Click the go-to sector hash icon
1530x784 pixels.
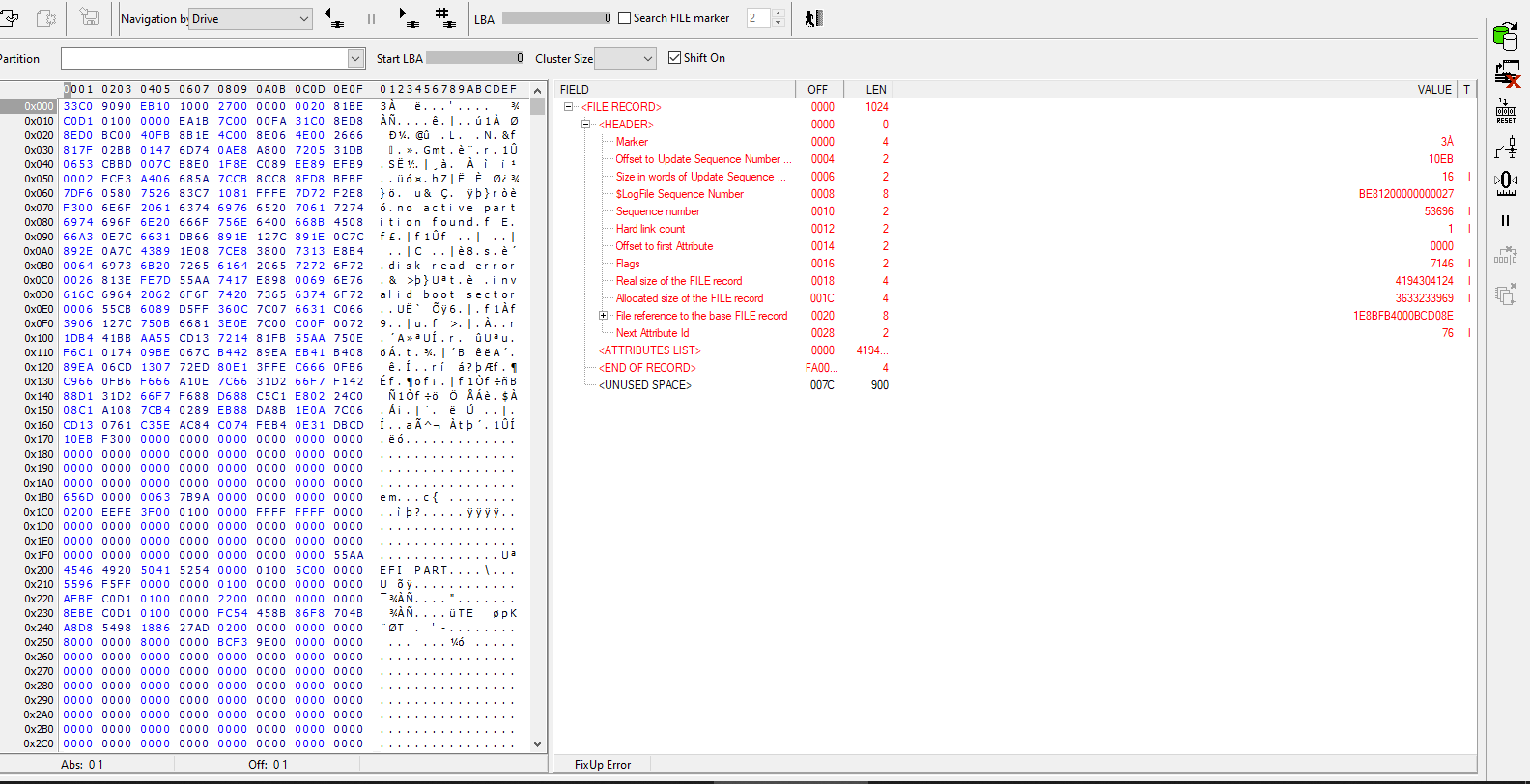(444, 17)
